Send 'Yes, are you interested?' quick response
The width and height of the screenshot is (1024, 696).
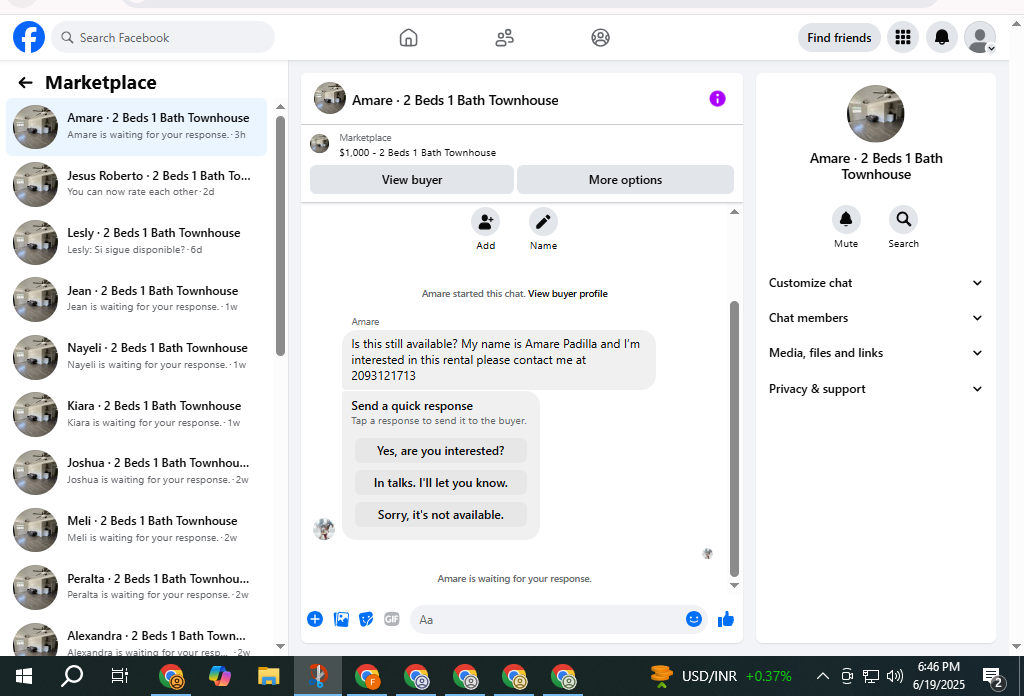pos(441,451)
